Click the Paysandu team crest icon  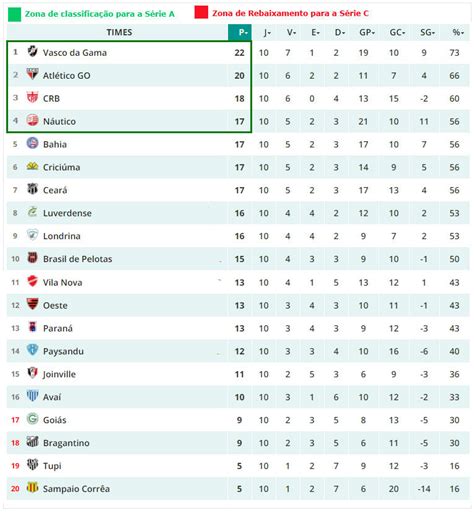point(32,350)
